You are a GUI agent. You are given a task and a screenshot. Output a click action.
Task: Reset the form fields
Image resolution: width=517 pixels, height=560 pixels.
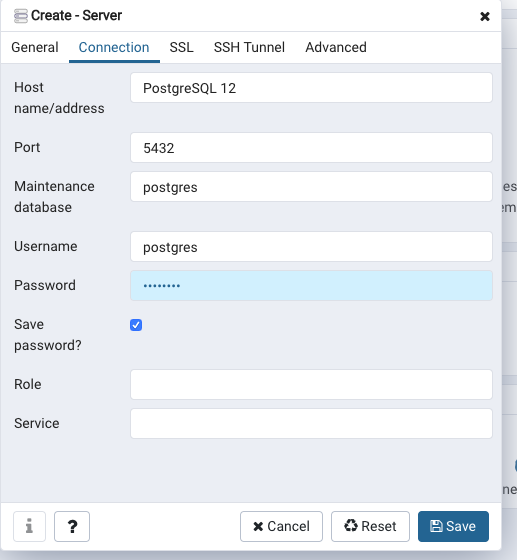(x=370, y=526)
